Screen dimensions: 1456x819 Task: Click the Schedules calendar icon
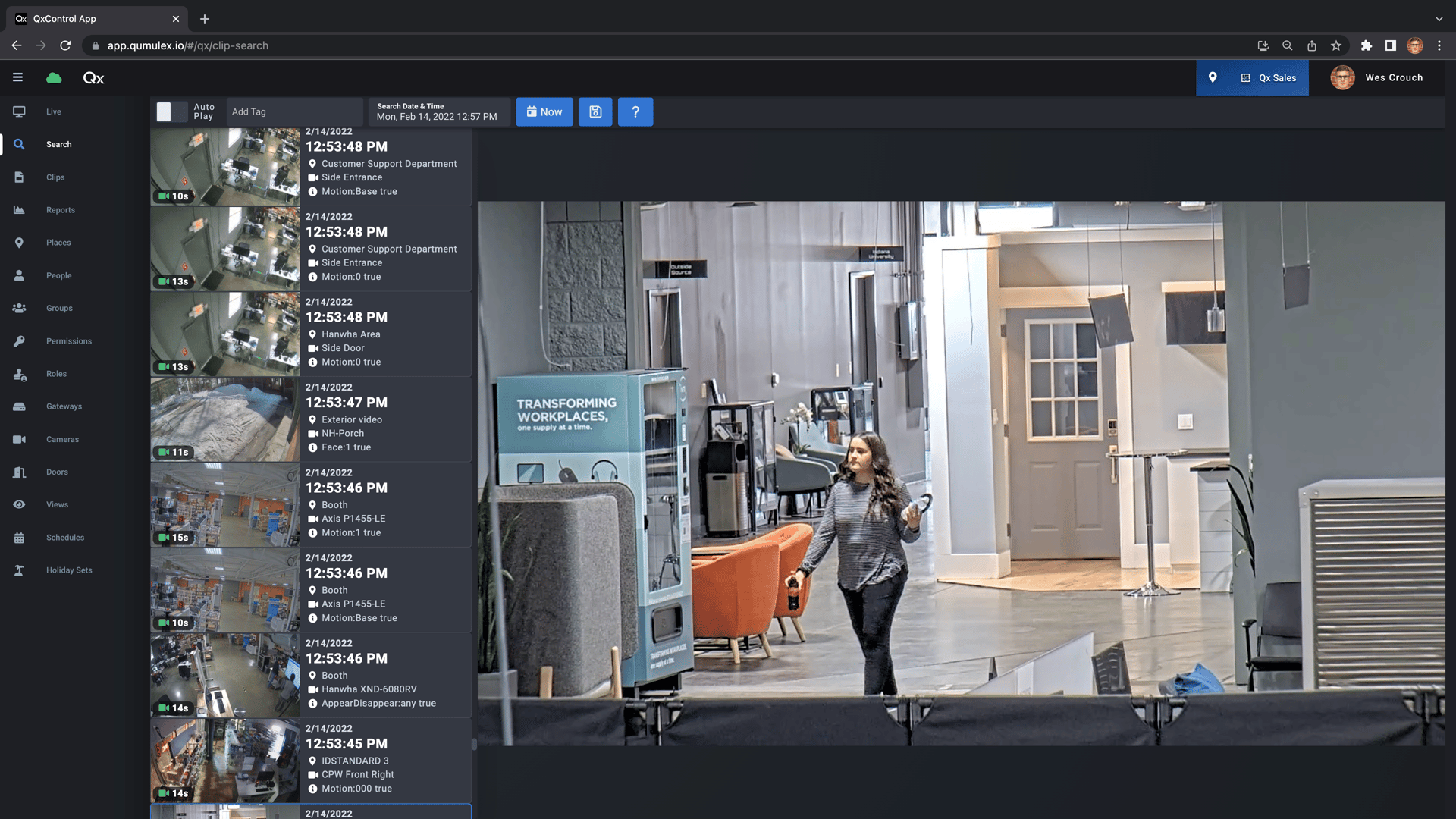pyautogui.click(x=19, y=538)
